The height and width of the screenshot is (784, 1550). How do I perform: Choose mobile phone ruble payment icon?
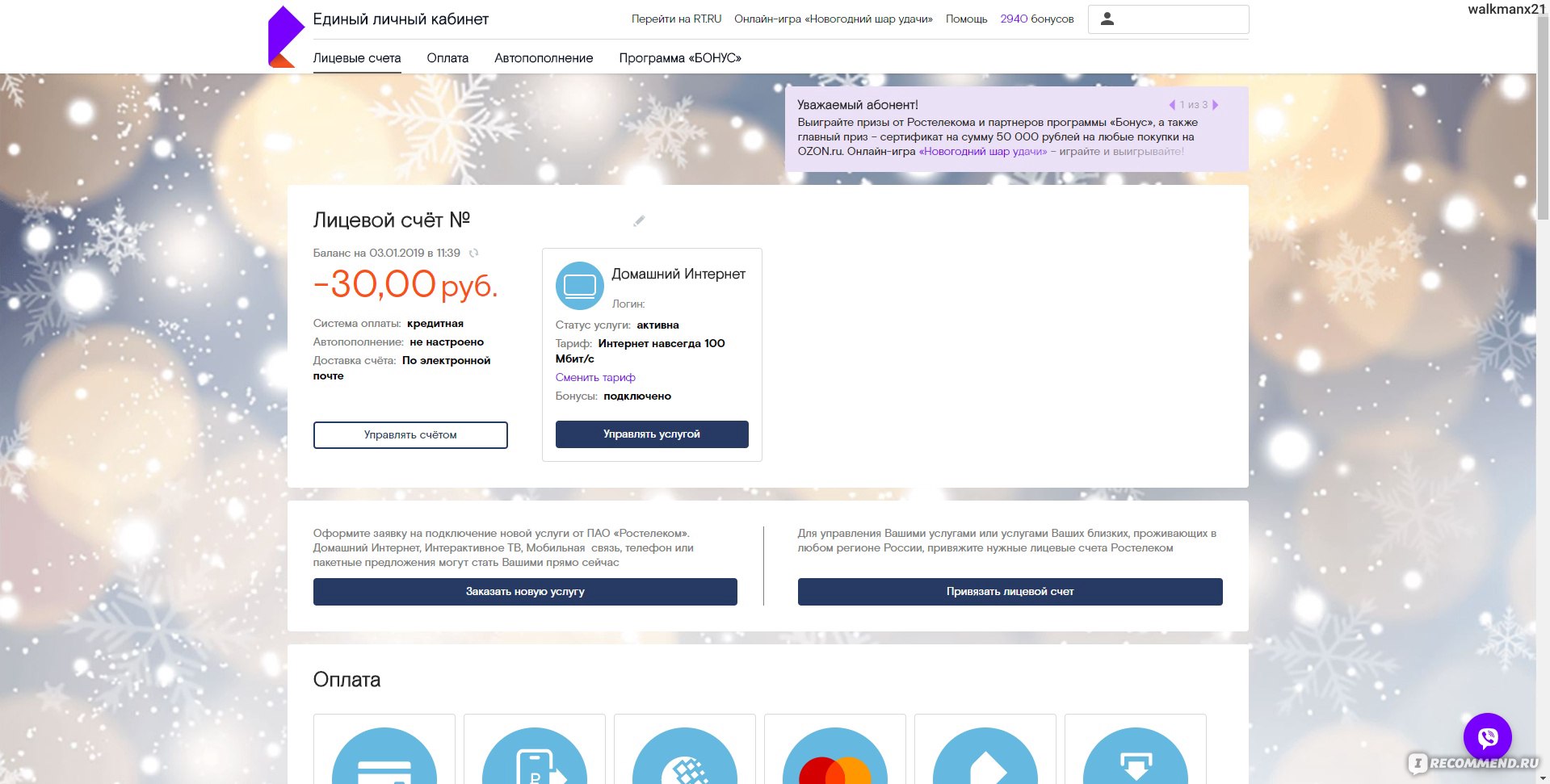535,756
